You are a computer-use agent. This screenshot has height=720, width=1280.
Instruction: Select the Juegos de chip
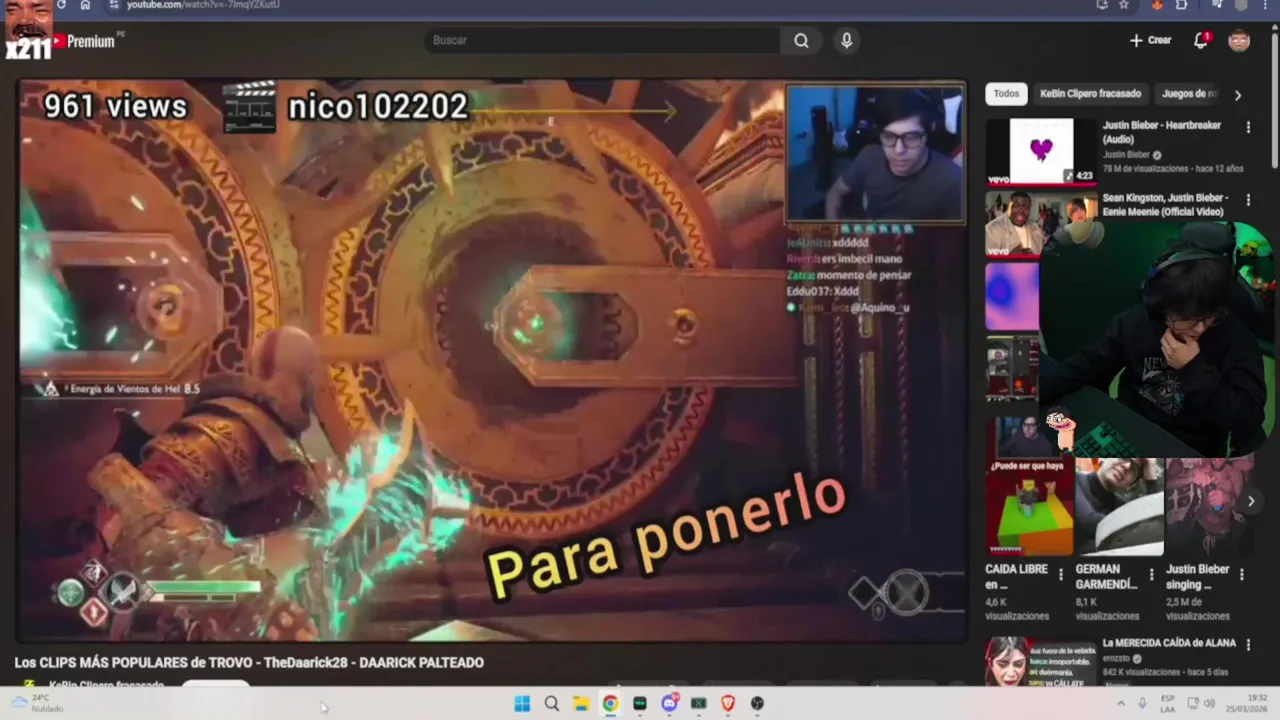pos(1189,94)
